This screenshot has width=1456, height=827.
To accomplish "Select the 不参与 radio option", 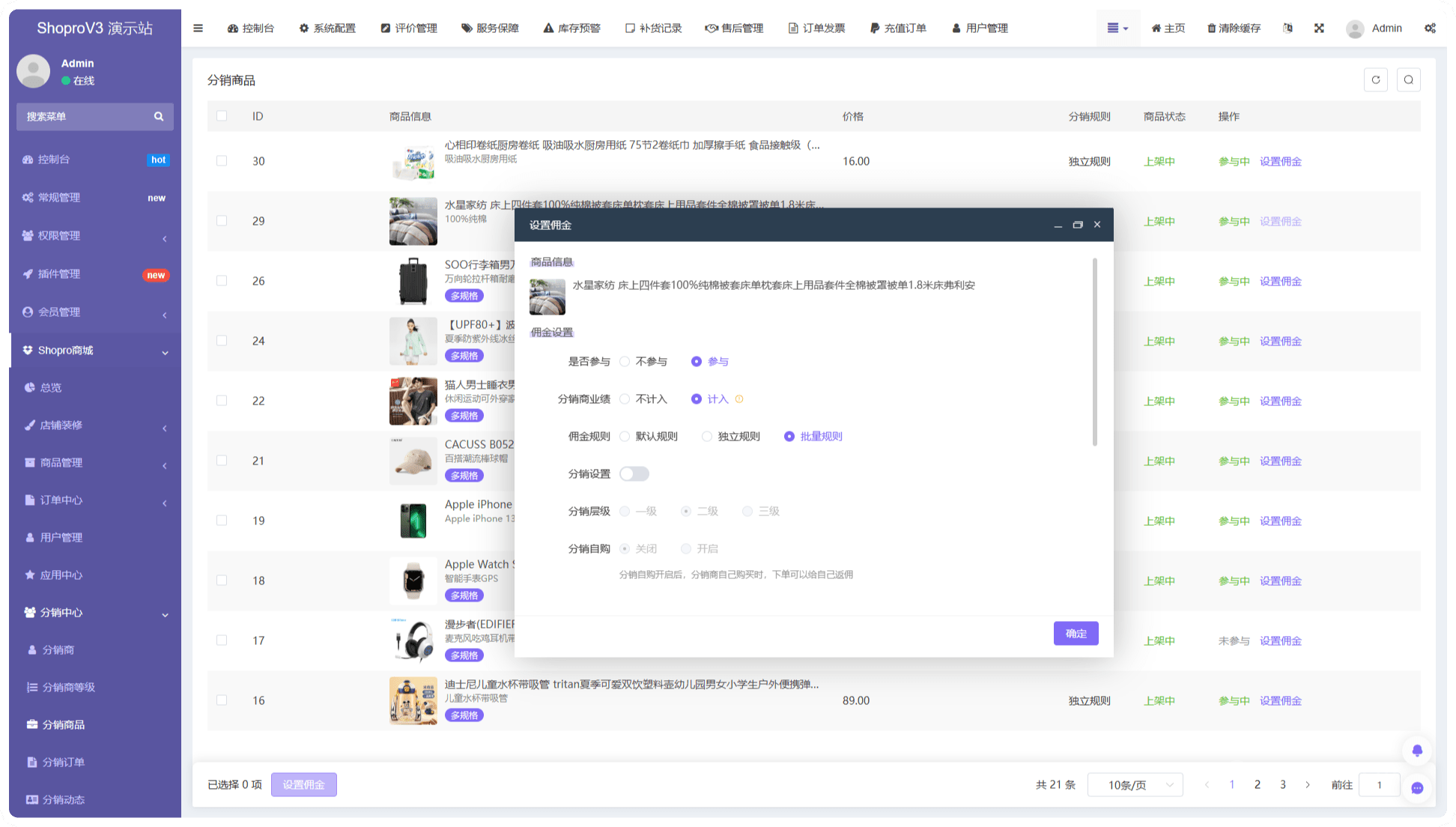I will coord(625,362).
